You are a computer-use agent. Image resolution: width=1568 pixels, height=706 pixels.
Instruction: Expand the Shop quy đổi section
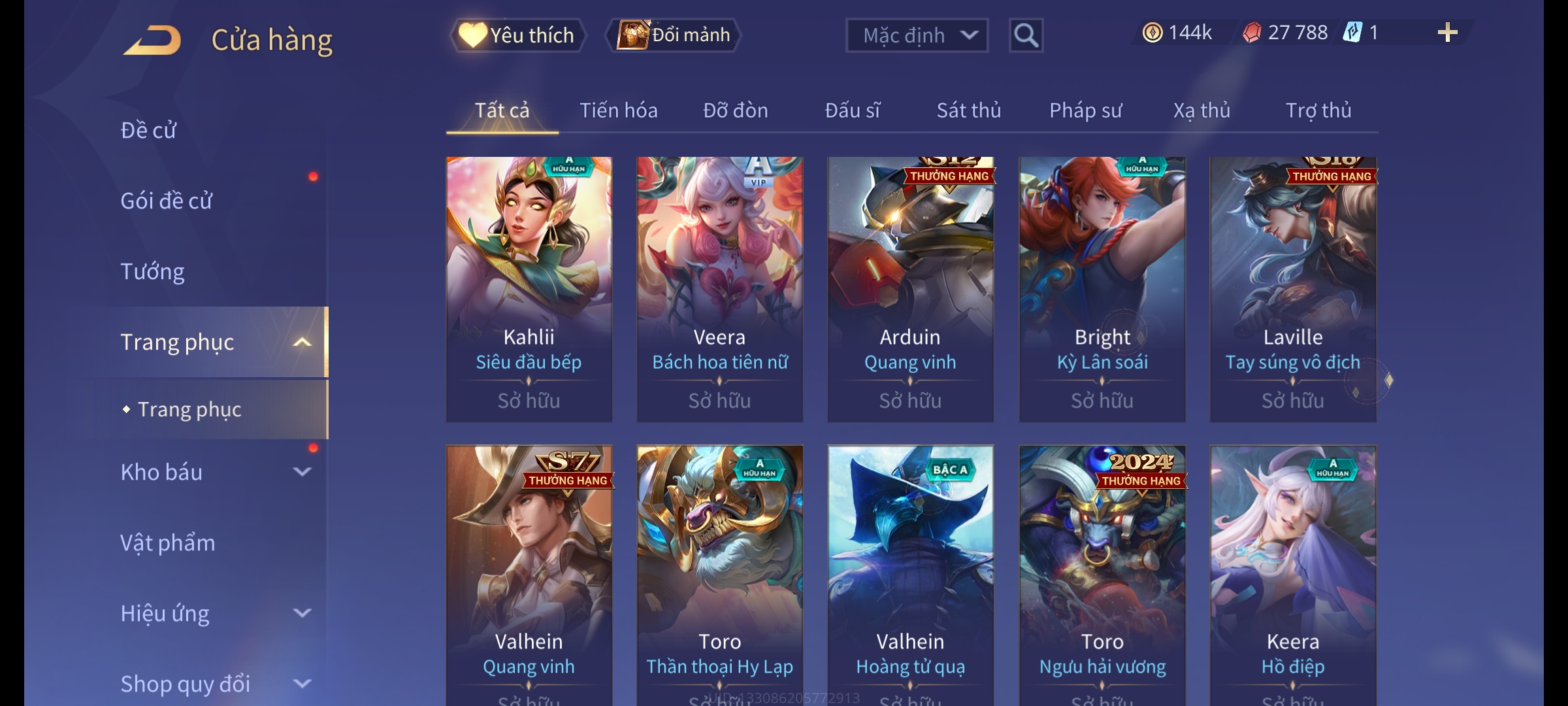coord(302,684)
